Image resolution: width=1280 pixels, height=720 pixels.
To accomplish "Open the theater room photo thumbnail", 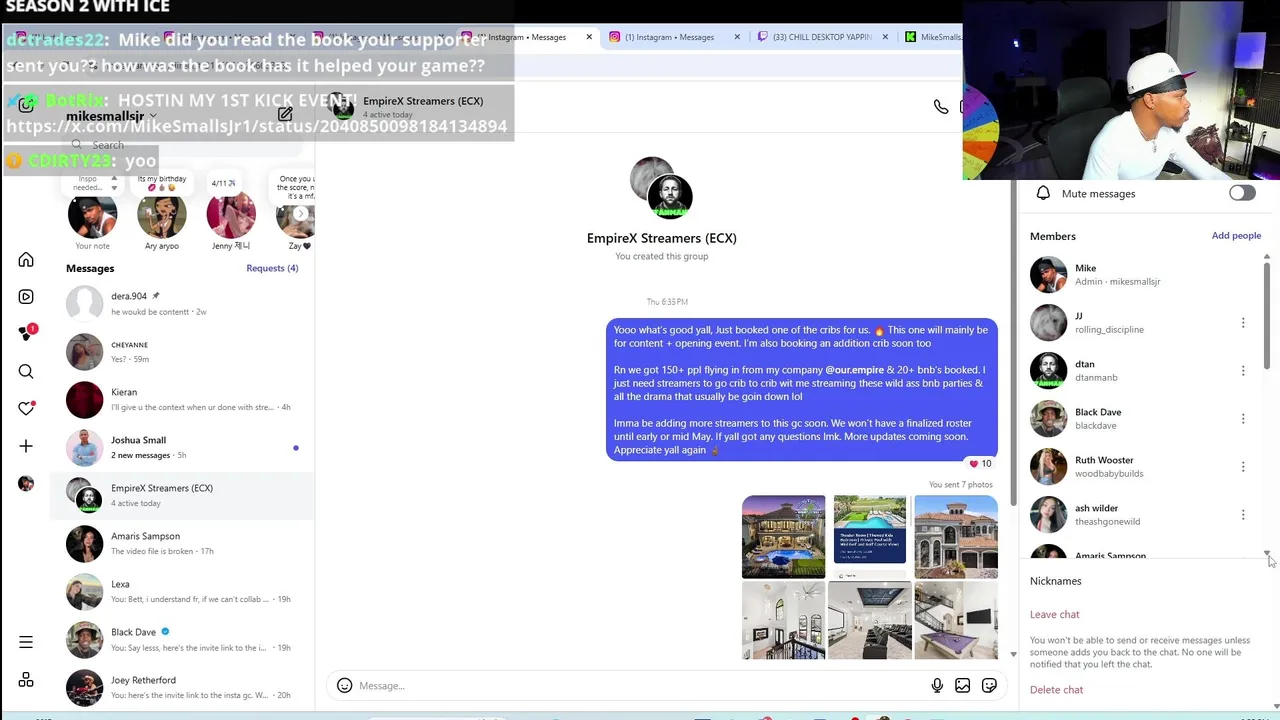I will click(870, 620).
